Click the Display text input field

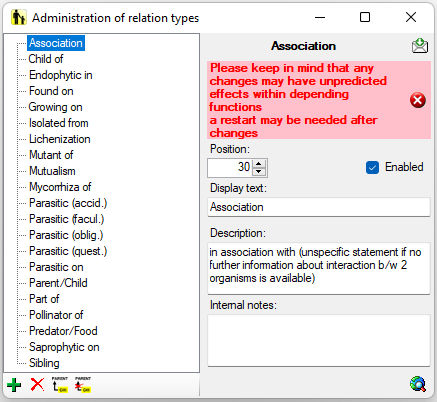tap(319, 207)
